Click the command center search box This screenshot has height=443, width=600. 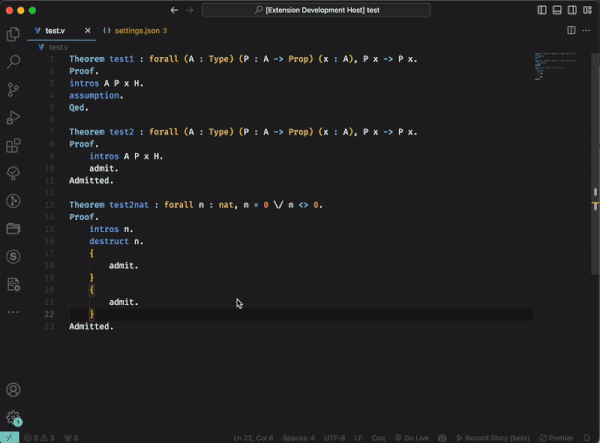316,10
